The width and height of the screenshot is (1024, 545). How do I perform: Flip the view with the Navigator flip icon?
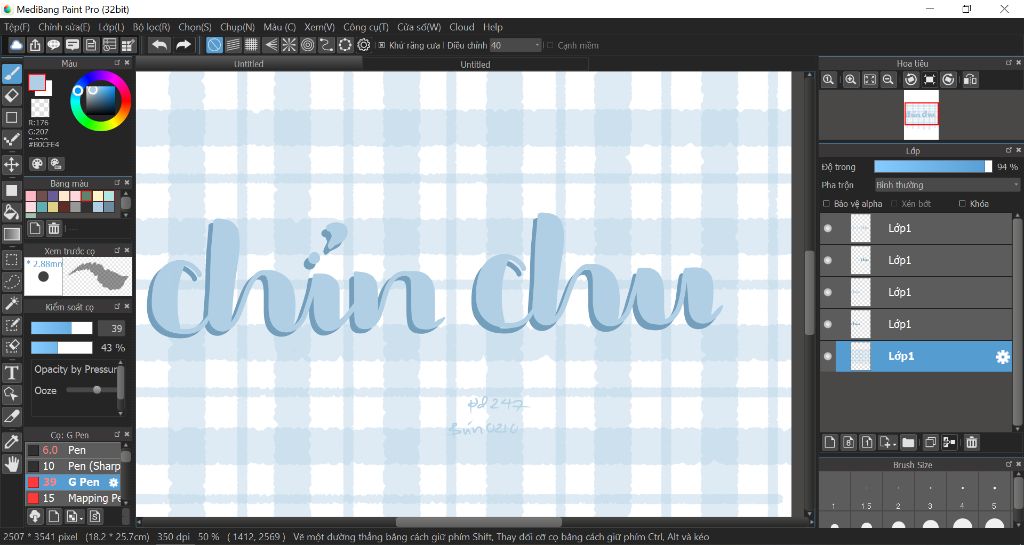[x=970, y=80]
